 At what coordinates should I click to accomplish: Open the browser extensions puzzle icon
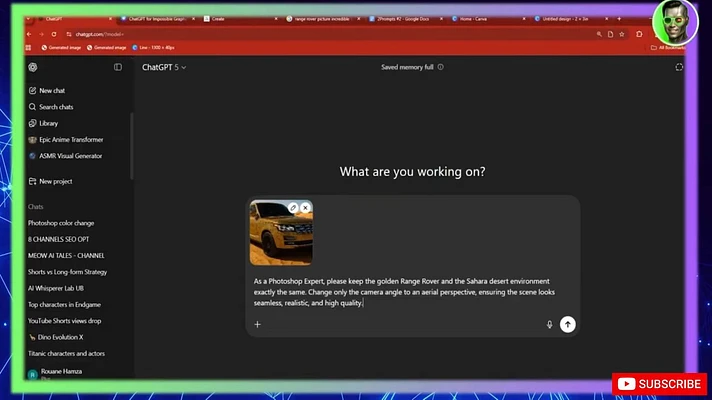(639, 35)
